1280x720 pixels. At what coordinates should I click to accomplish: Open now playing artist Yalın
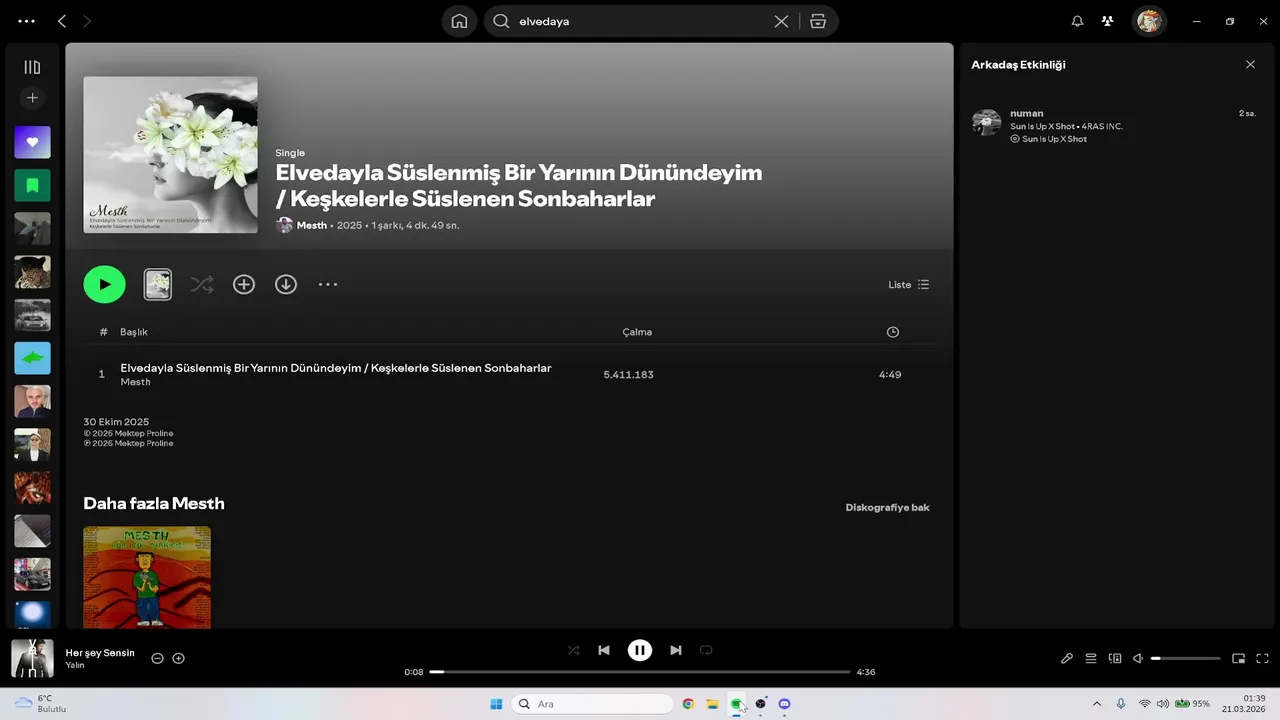tap(75, 665)
